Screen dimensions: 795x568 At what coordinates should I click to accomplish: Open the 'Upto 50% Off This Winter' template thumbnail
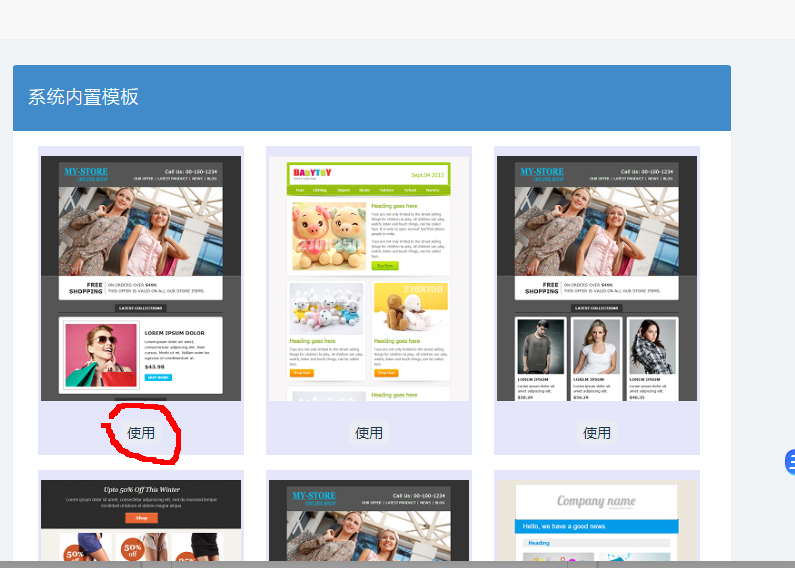click(x=141, y=521)
